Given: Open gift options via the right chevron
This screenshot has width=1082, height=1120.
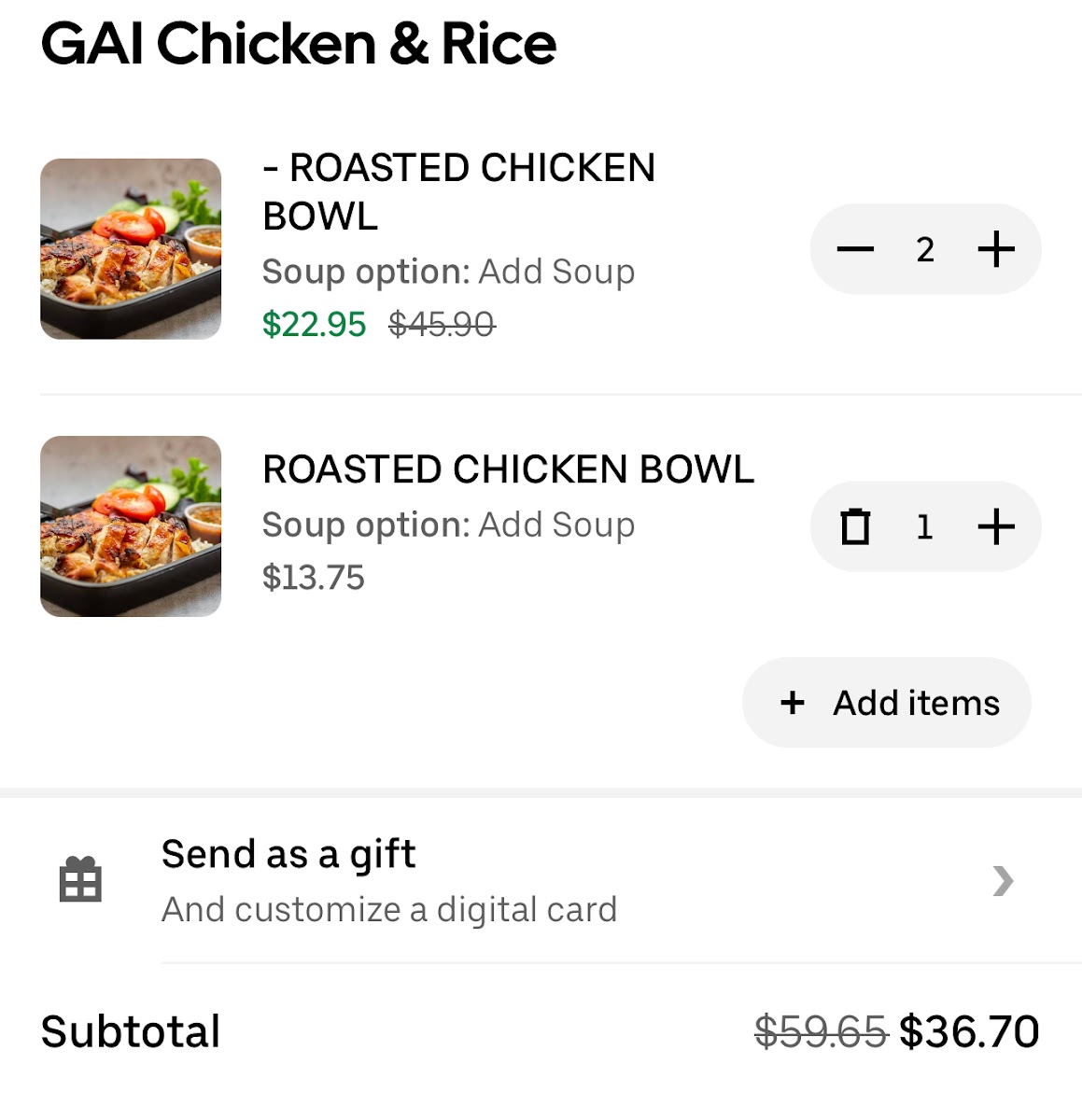Looking at the screenshot, I should [1003, 880].
